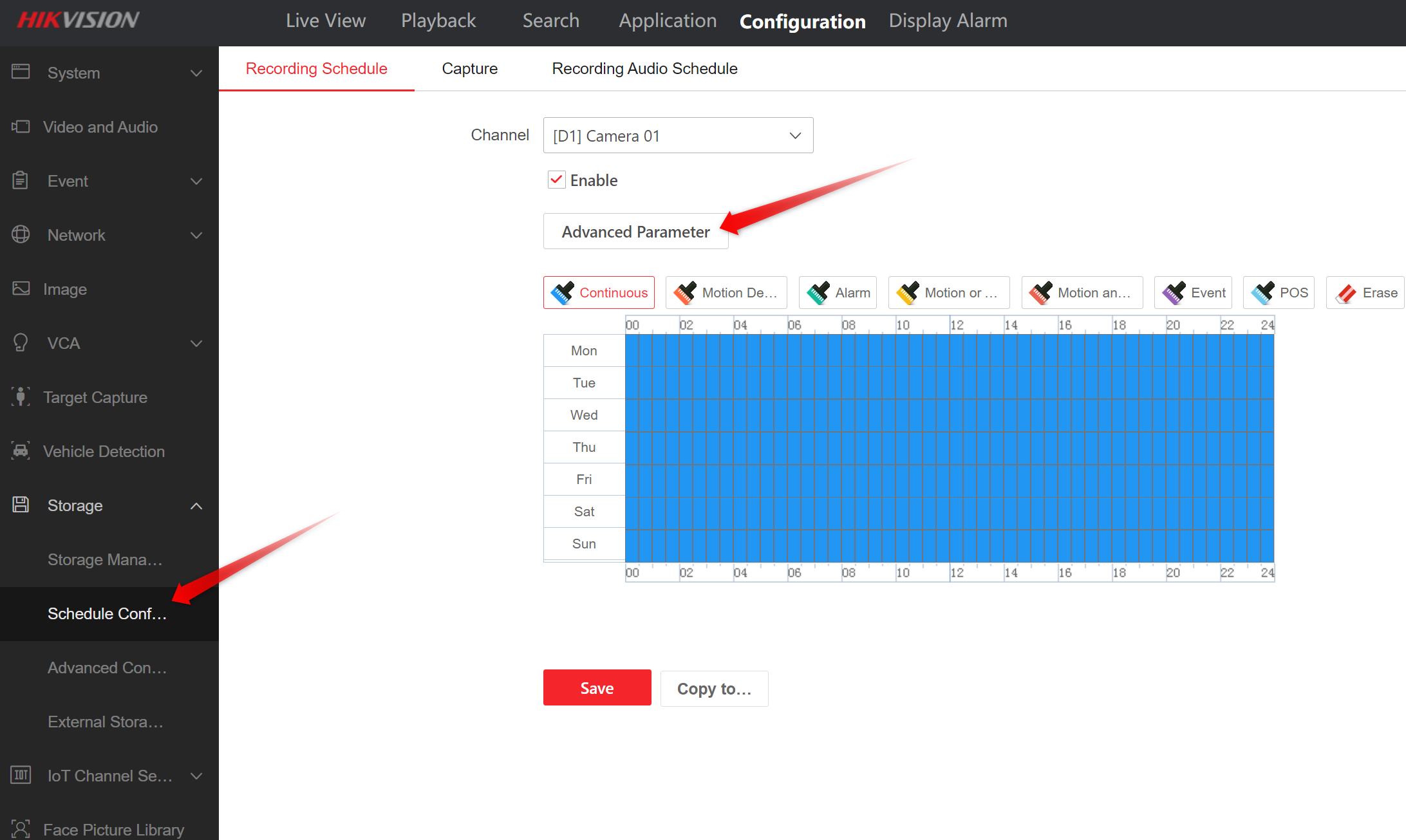Viewport: 1406px width, 840px height.
Task: Select the Motion and Alarm brush
Action: pos(1082,293)
